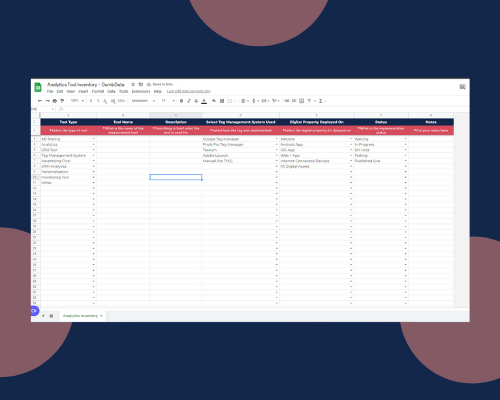The height and width of the screenshot is (400, 500).
Task: Open text rotation options
Action: pyautogui.click(x=276, y=101)
